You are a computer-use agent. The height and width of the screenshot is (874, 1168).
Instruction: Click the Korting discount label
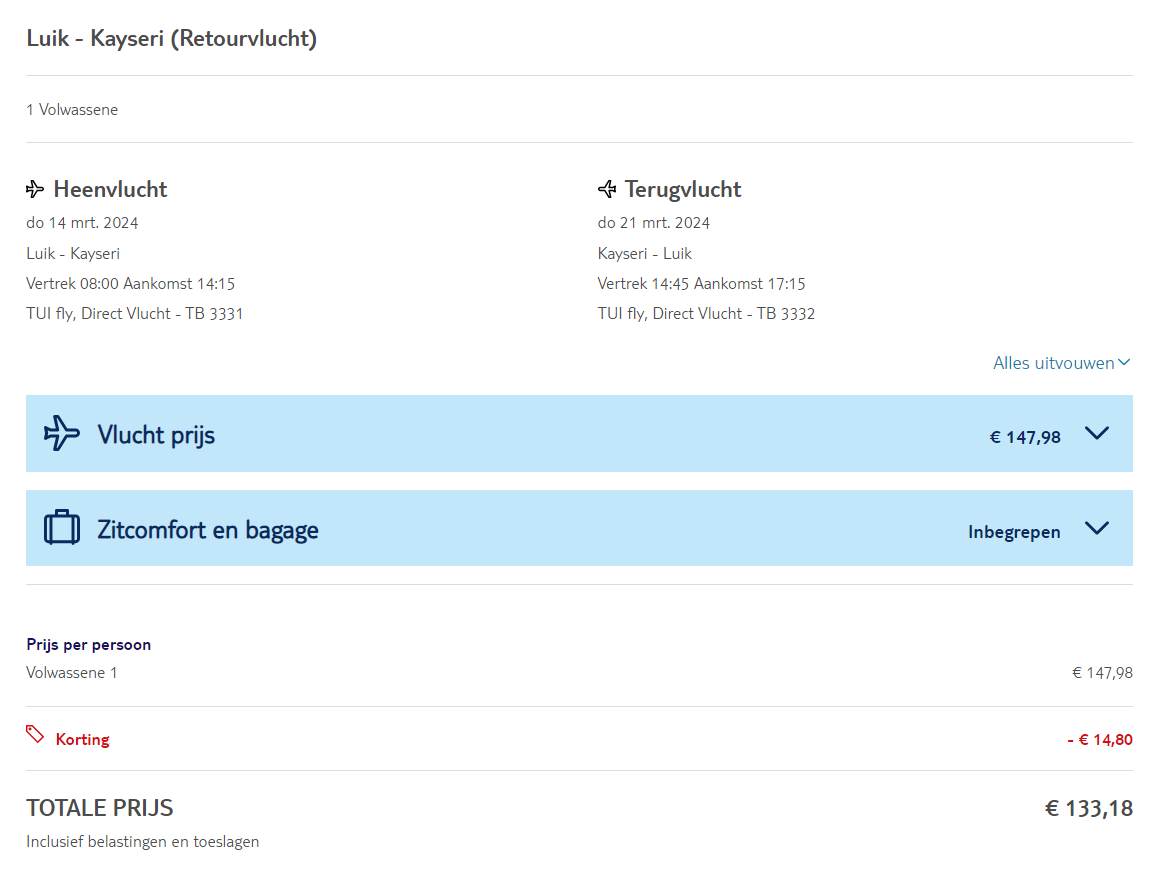[x=83, y=740]
